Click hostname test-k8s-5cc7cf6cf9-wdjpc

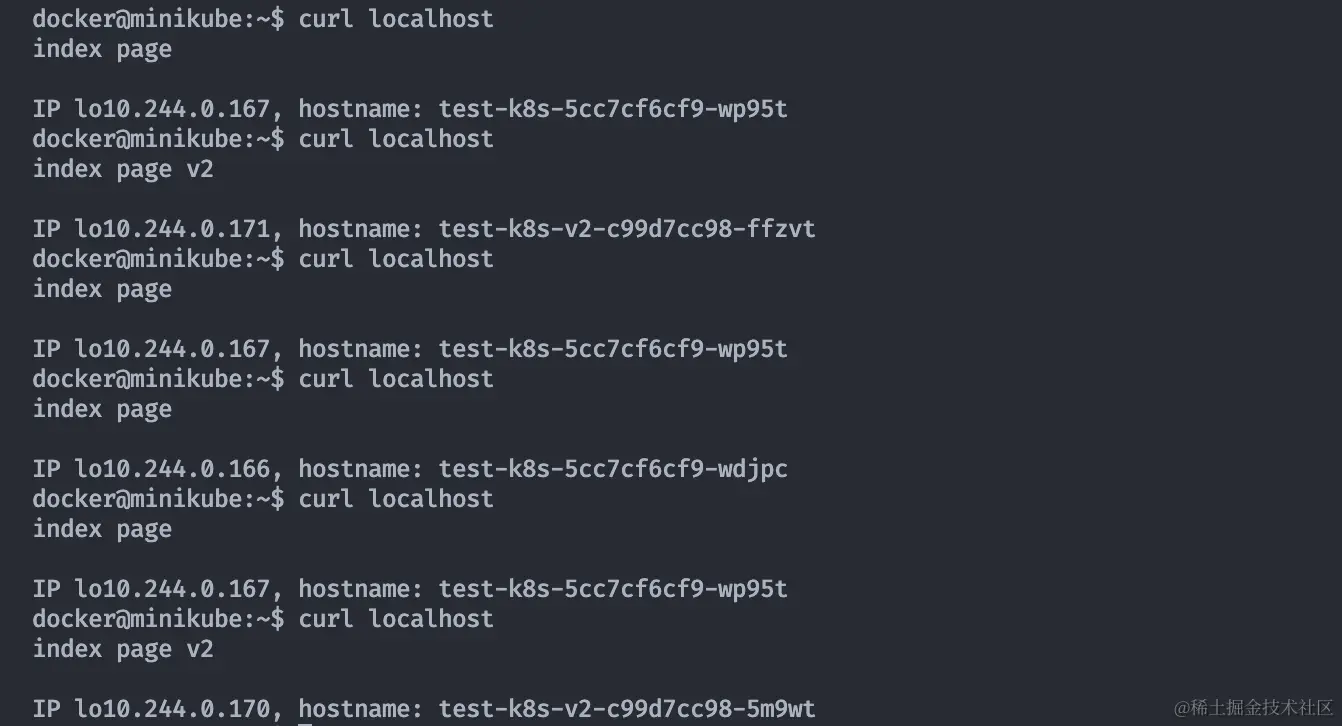click(x=612, y=469)
